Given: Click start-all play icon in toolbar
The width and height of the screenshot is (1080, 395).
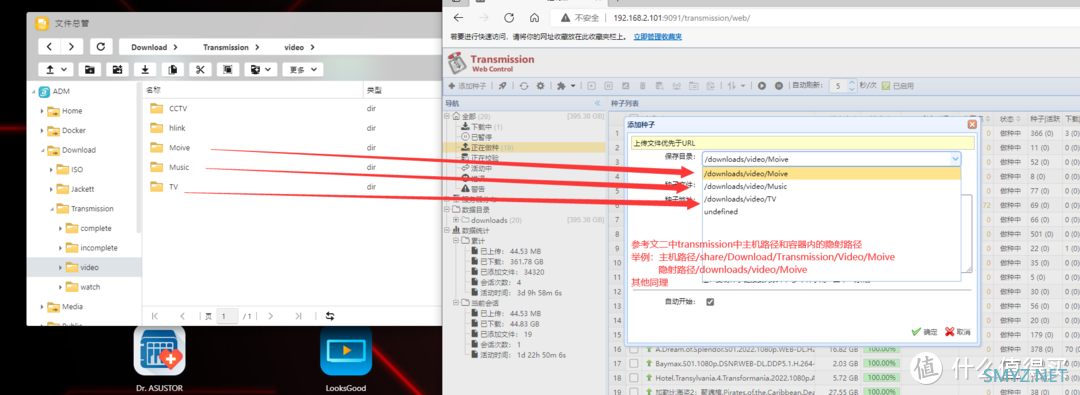Looking at the screenshot, I should 762,86.
